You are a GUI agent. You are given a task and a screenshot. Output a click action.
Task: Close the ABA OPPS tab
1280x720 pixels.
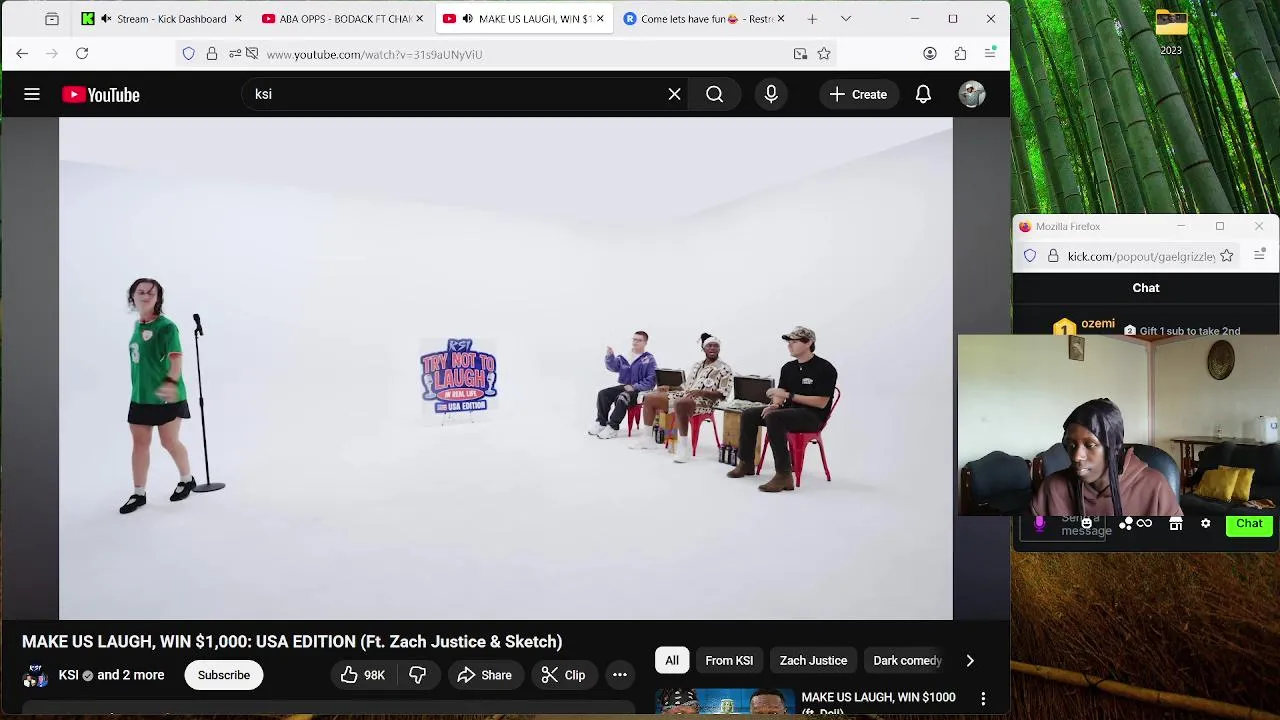[x=419, y=18]
